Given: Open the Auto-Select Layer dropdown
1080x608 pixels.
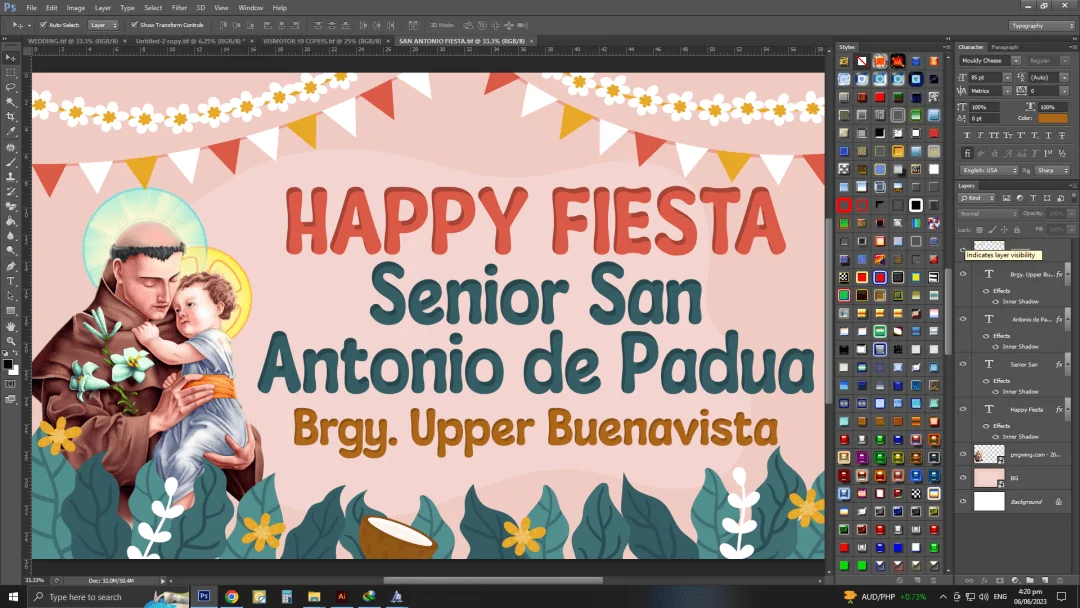Looking at the screenshot, I should click(x=104, y=25).
